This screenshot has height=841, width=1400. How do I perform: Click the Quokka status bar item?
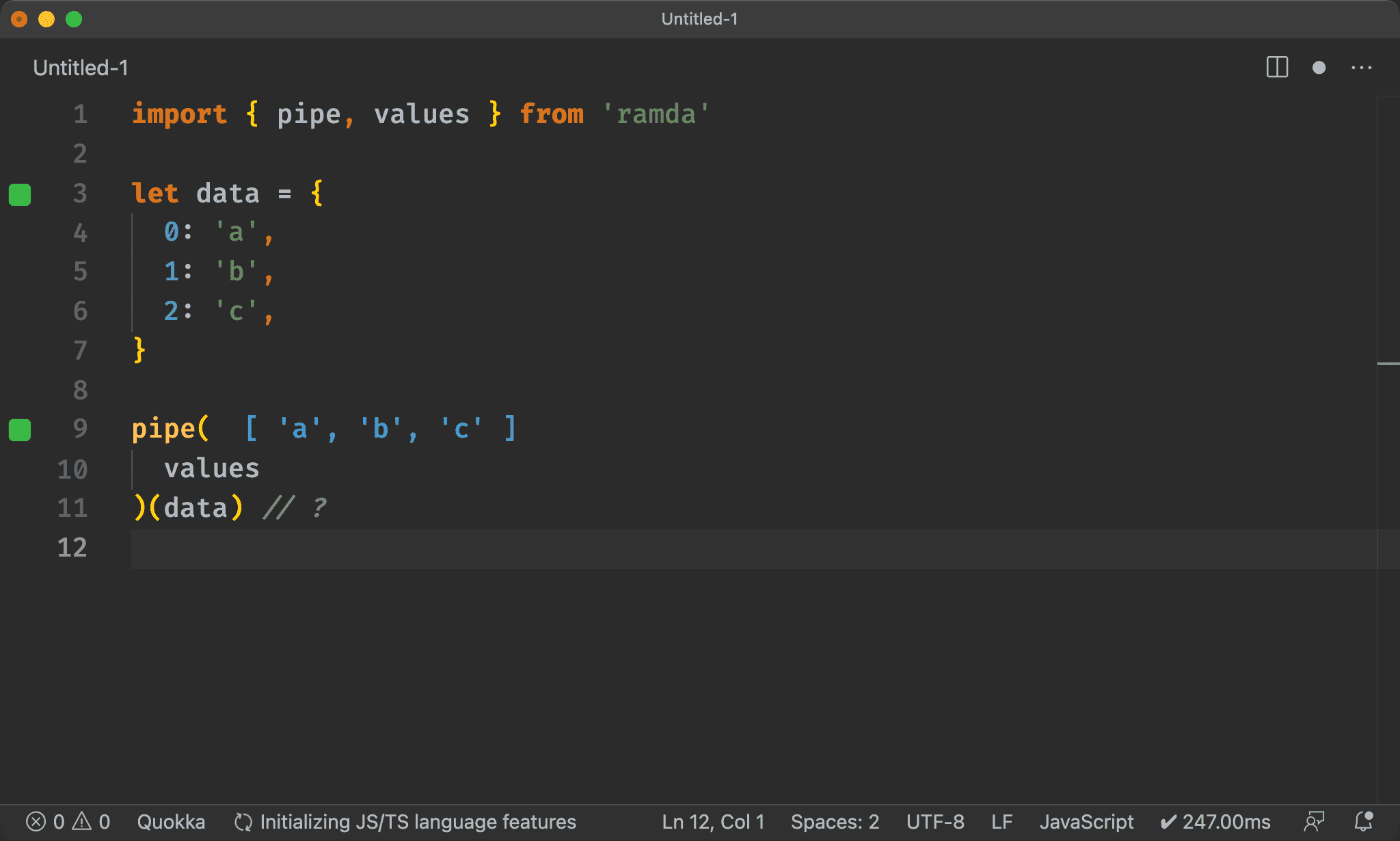171,821
